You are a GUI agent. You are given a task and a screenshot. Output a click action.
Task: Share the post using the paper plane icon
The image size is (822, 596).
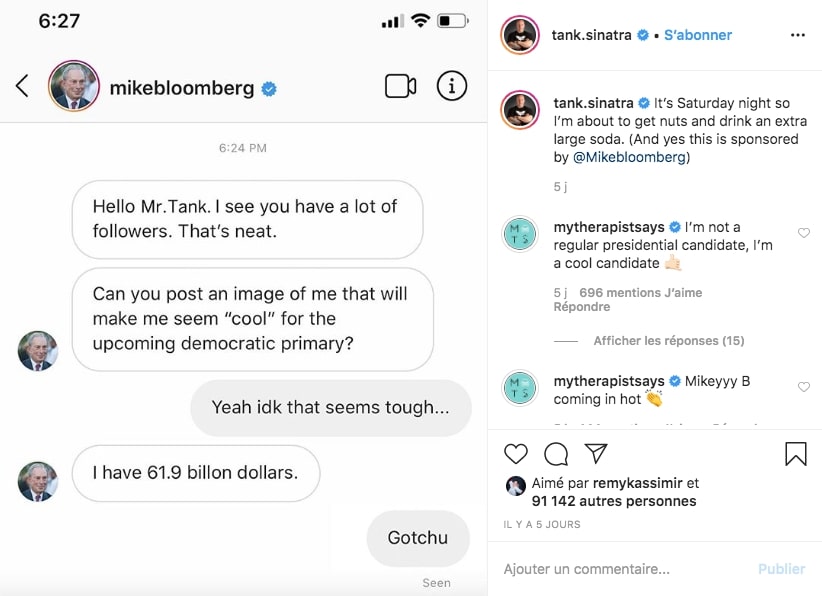pyautogui.click(x=594, y=454)
